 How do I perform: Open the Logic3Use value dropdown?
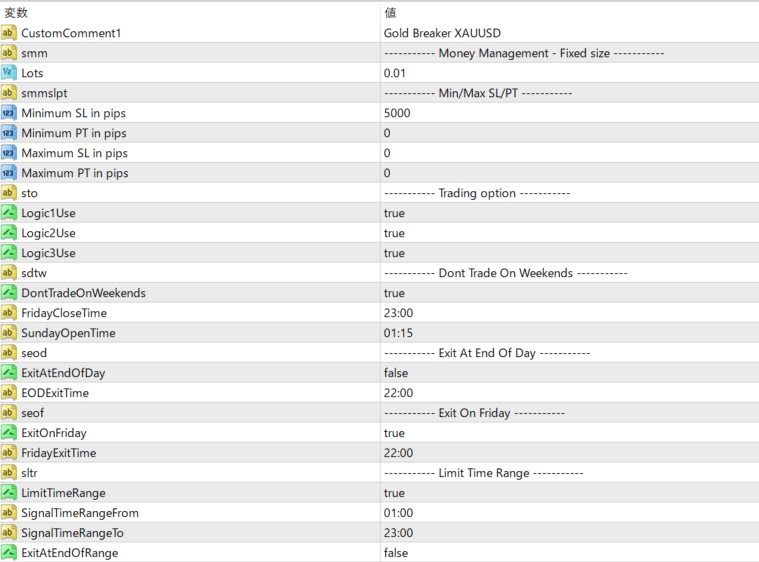pos(394,253)
